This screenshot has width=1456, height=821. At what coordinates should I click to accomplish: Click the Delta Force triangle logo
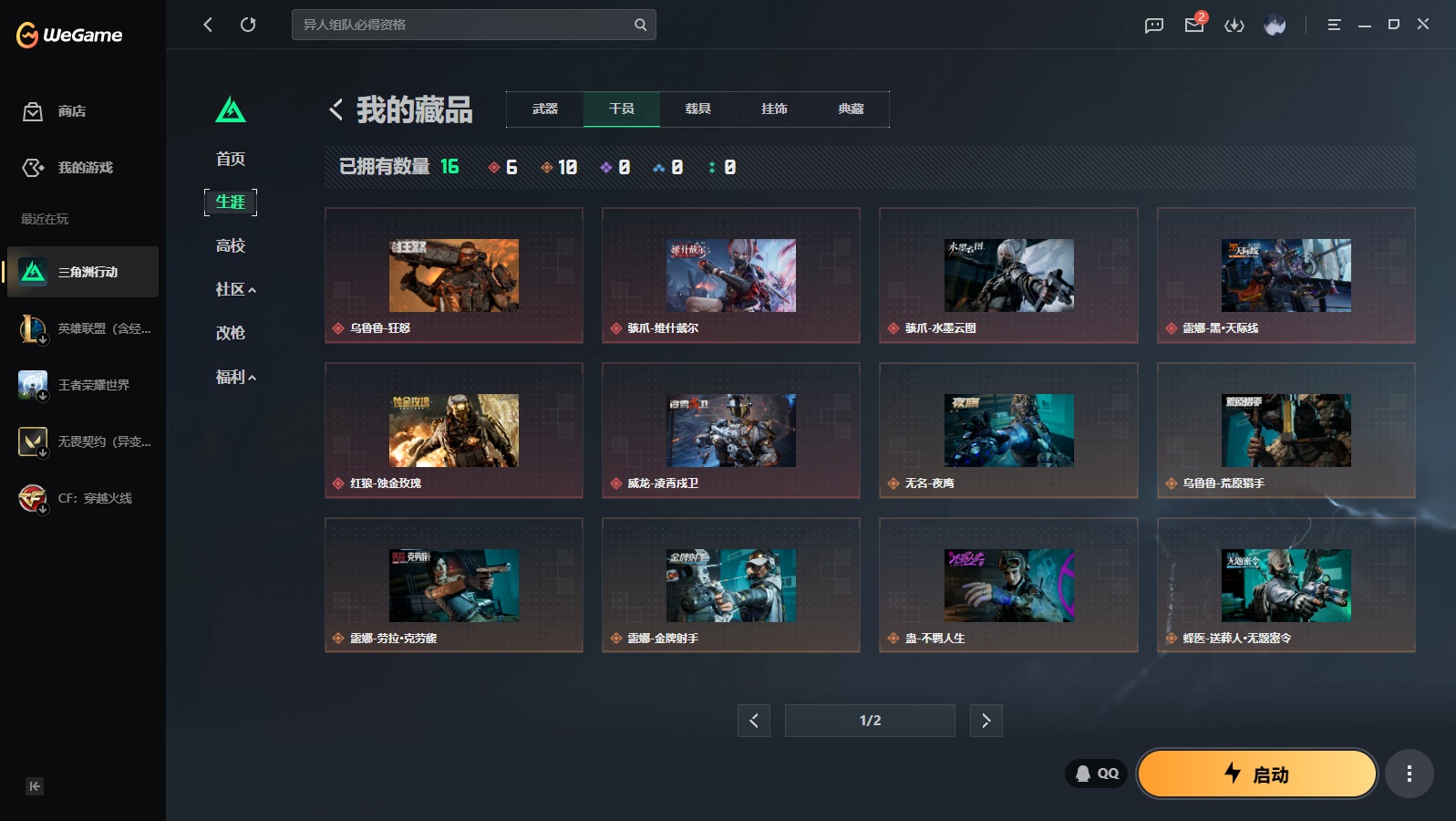pyautogui.click(x=231, y=110)
